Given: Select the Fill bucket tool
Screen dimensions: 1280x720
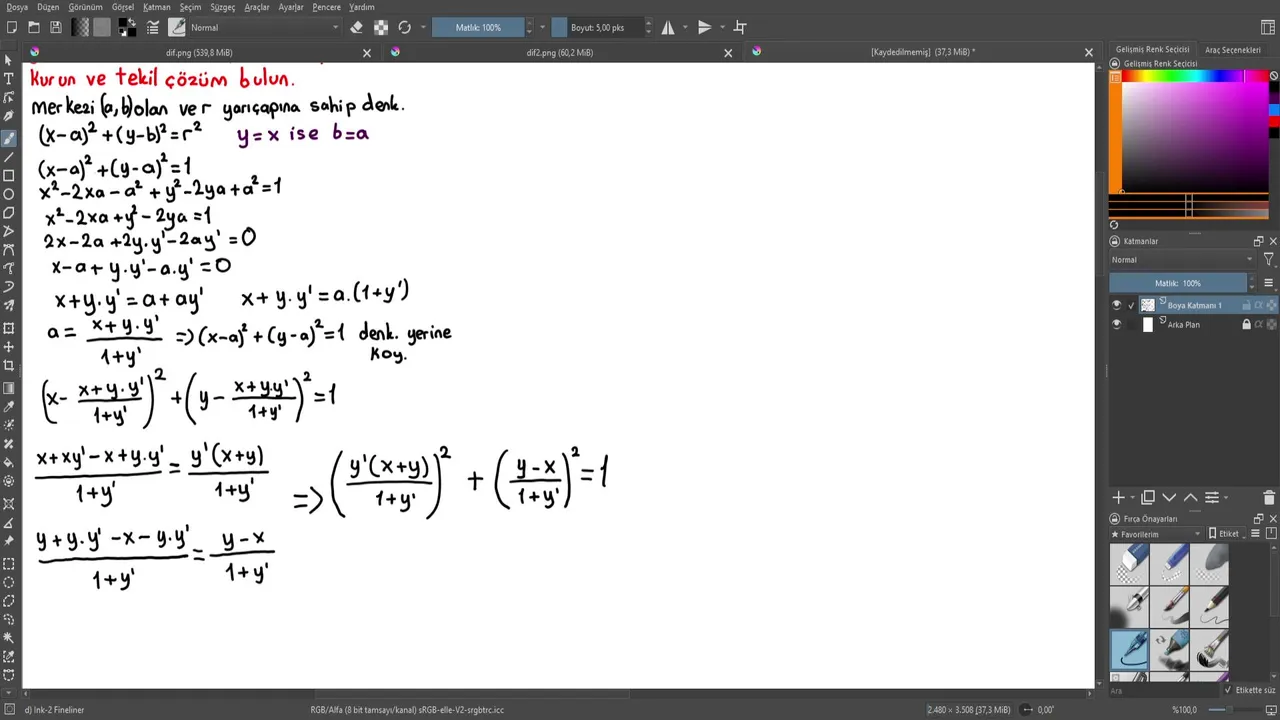Looking at the screenshot, I should 9,462.
